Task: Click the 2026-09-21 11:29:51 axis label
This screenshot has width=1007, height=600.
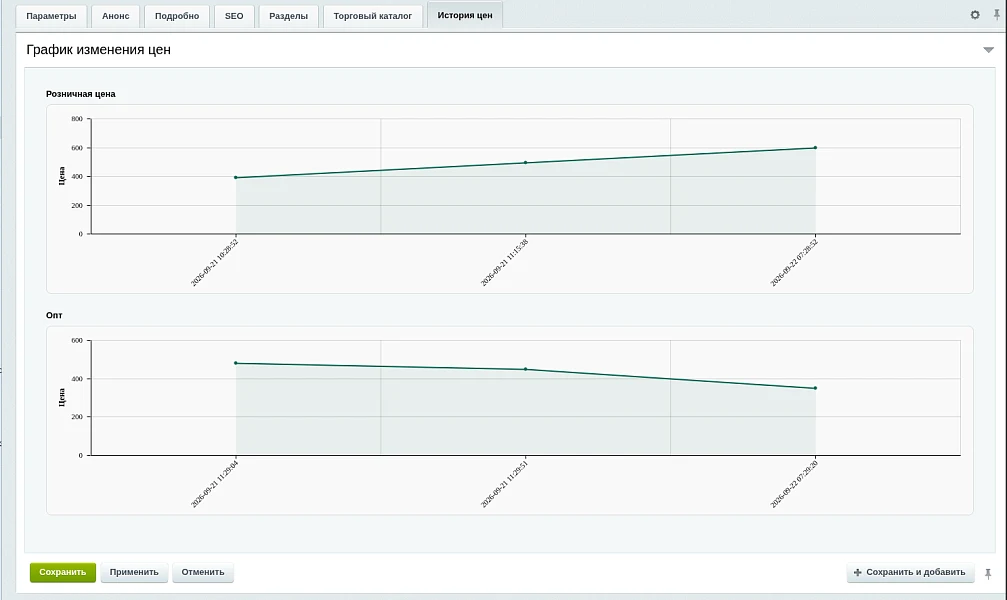Action: pos(505,483)
